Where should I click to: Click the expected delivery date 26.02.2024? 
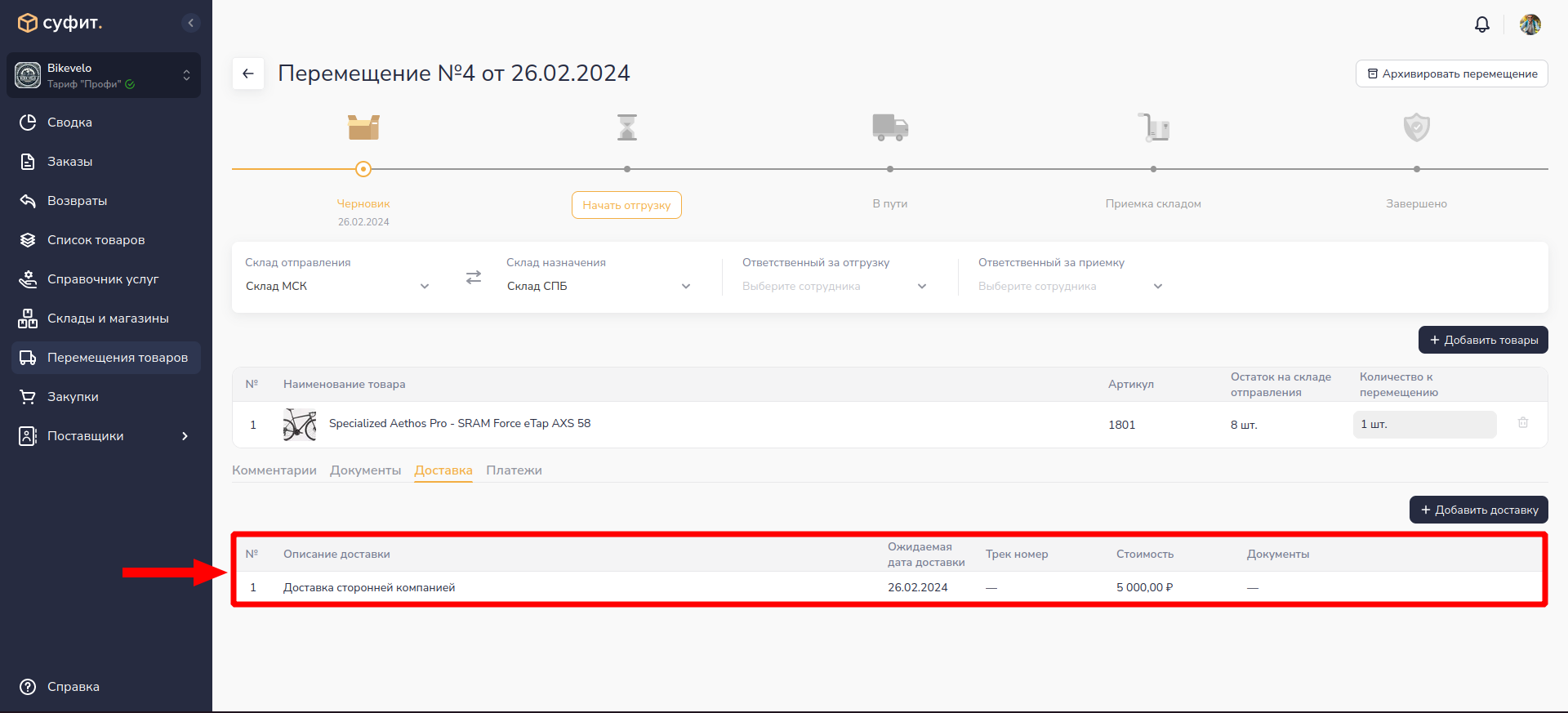(918, 587)
